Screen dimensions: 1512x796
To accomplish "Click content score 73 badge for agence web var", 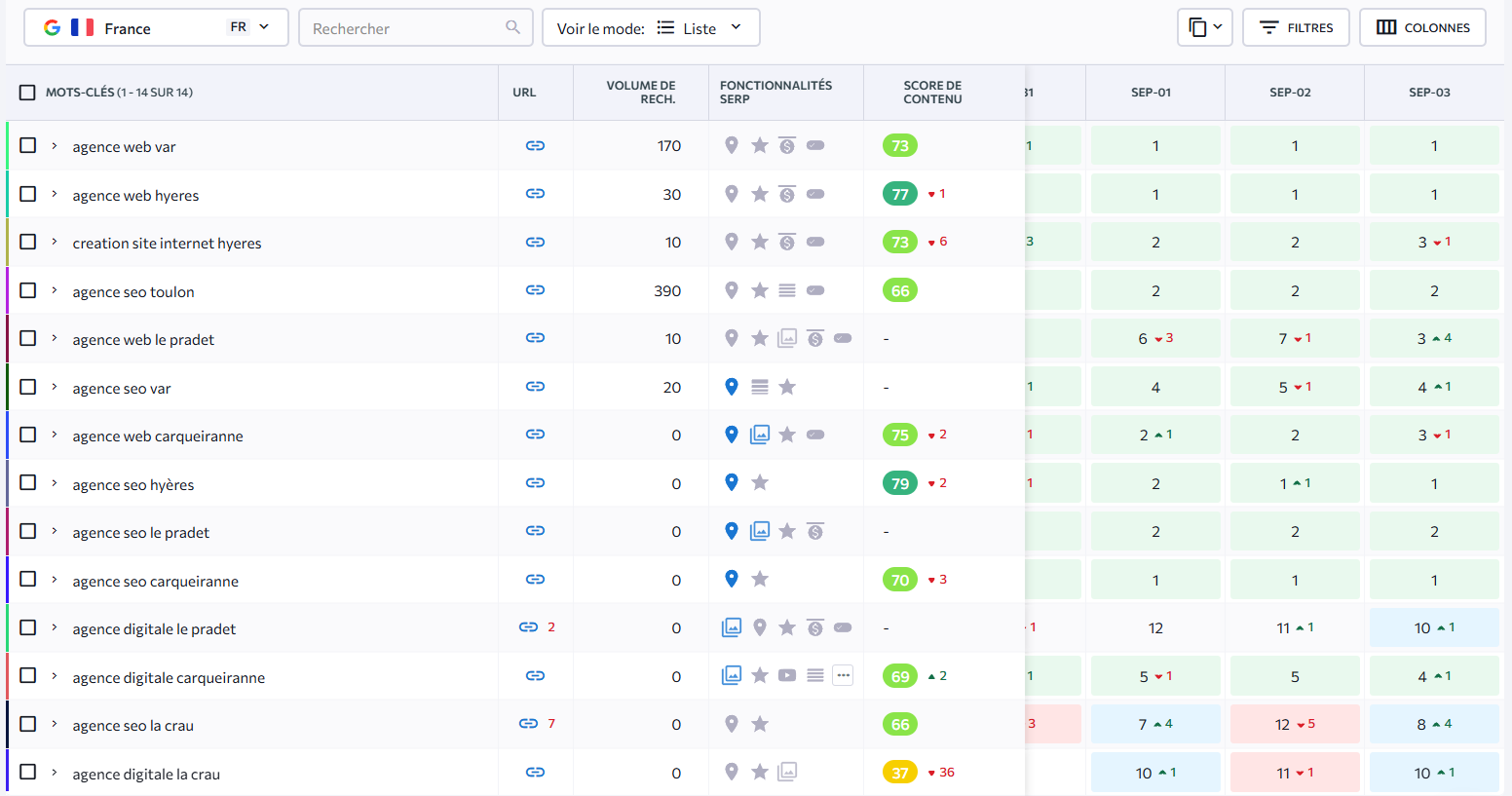I will click(x=900, y=145).
